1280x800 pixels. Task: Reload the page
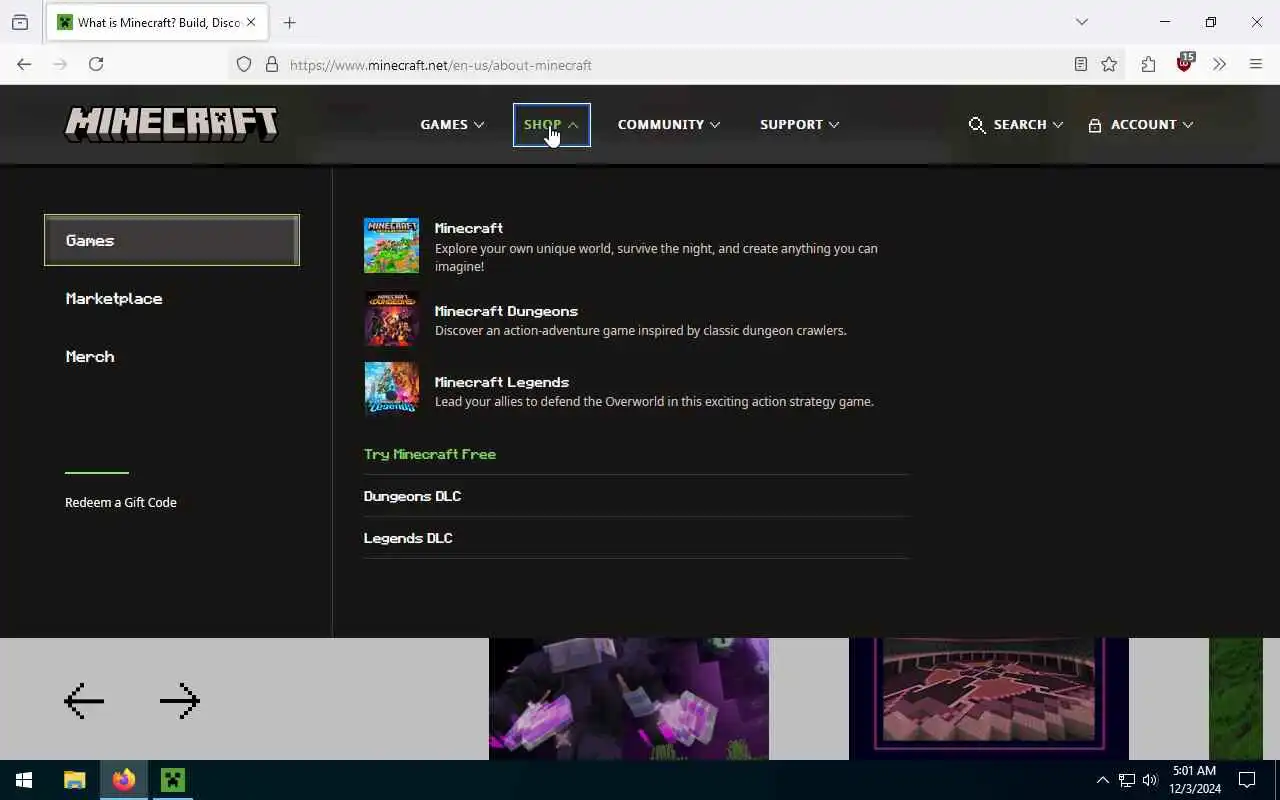96,64
